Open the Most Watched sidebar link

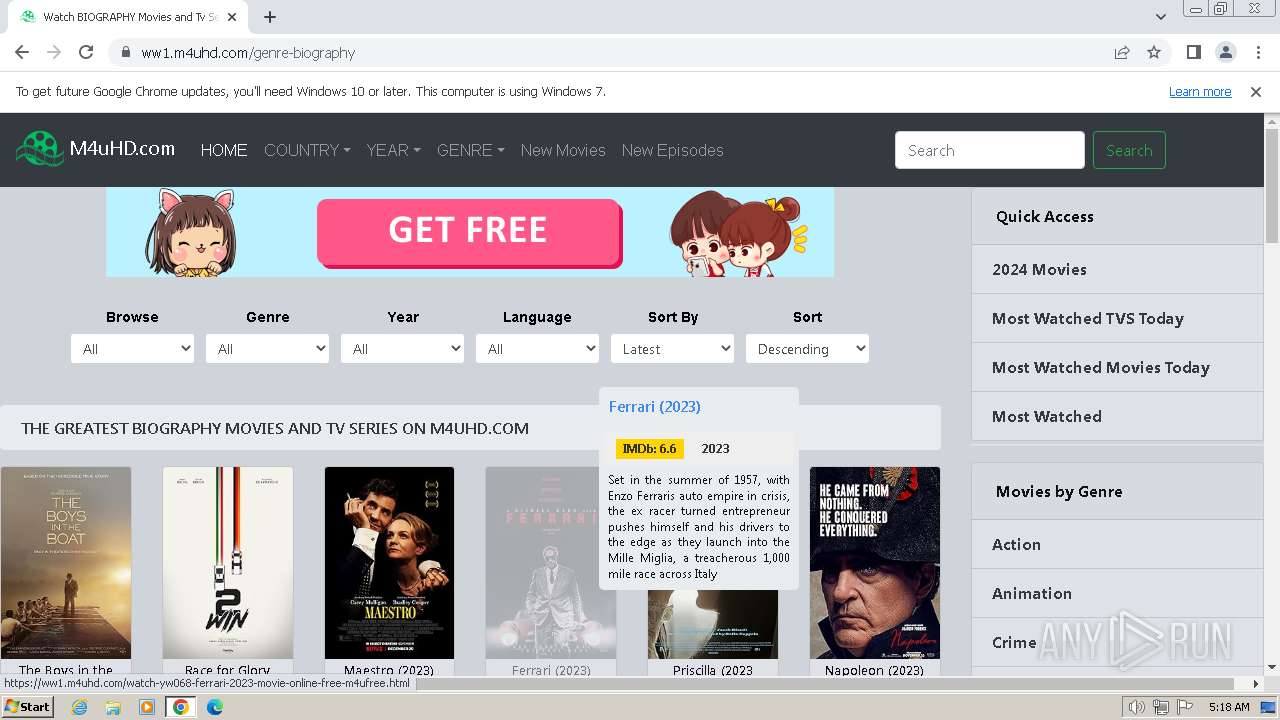pyautogui.click(x=1047, y=416)
